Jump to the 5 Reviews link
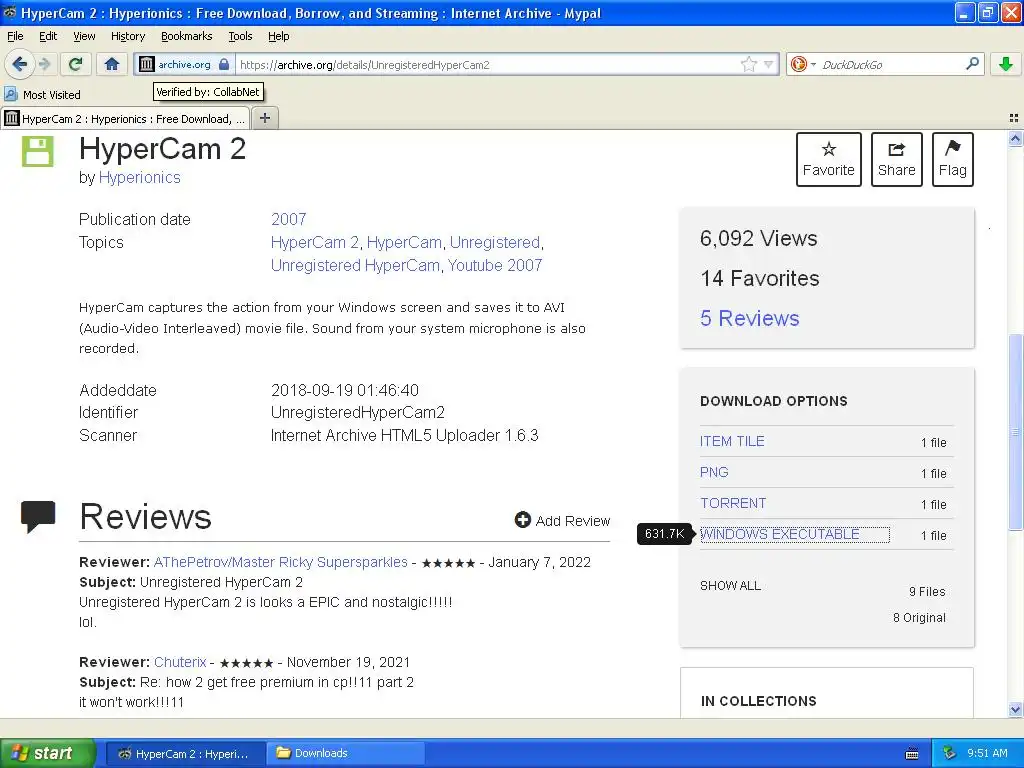 coord(750,318)
